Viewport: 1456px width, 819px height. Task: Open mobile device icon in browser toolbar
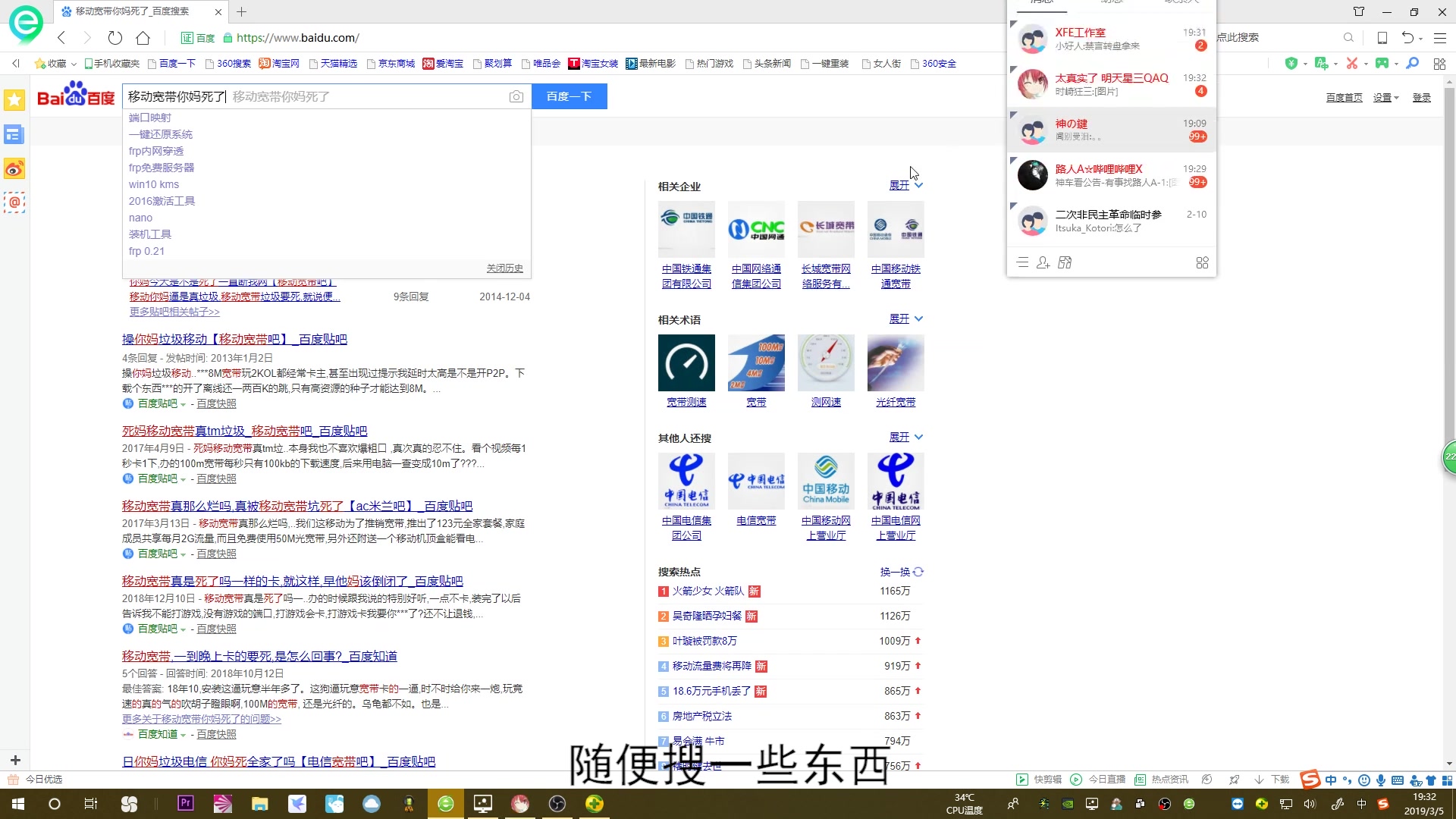tap(1382, 38)
